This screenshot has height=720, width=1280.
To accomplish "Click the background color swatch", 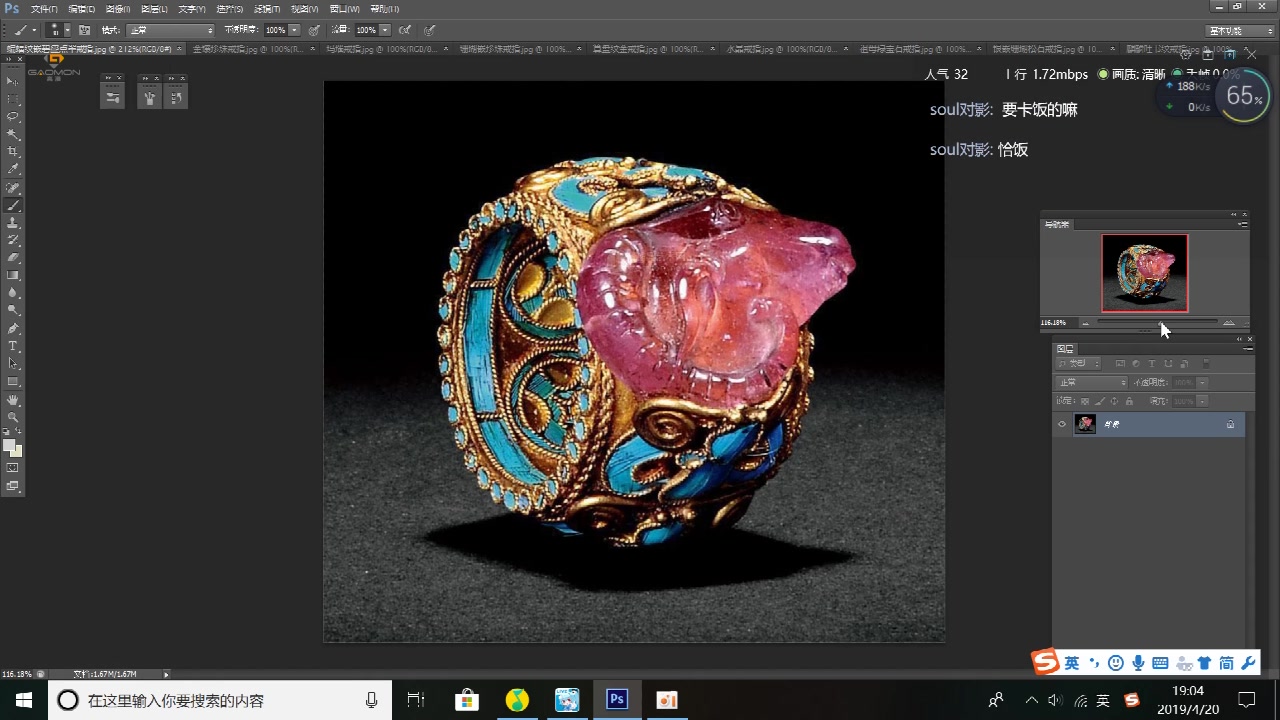I will coord(16,451).
